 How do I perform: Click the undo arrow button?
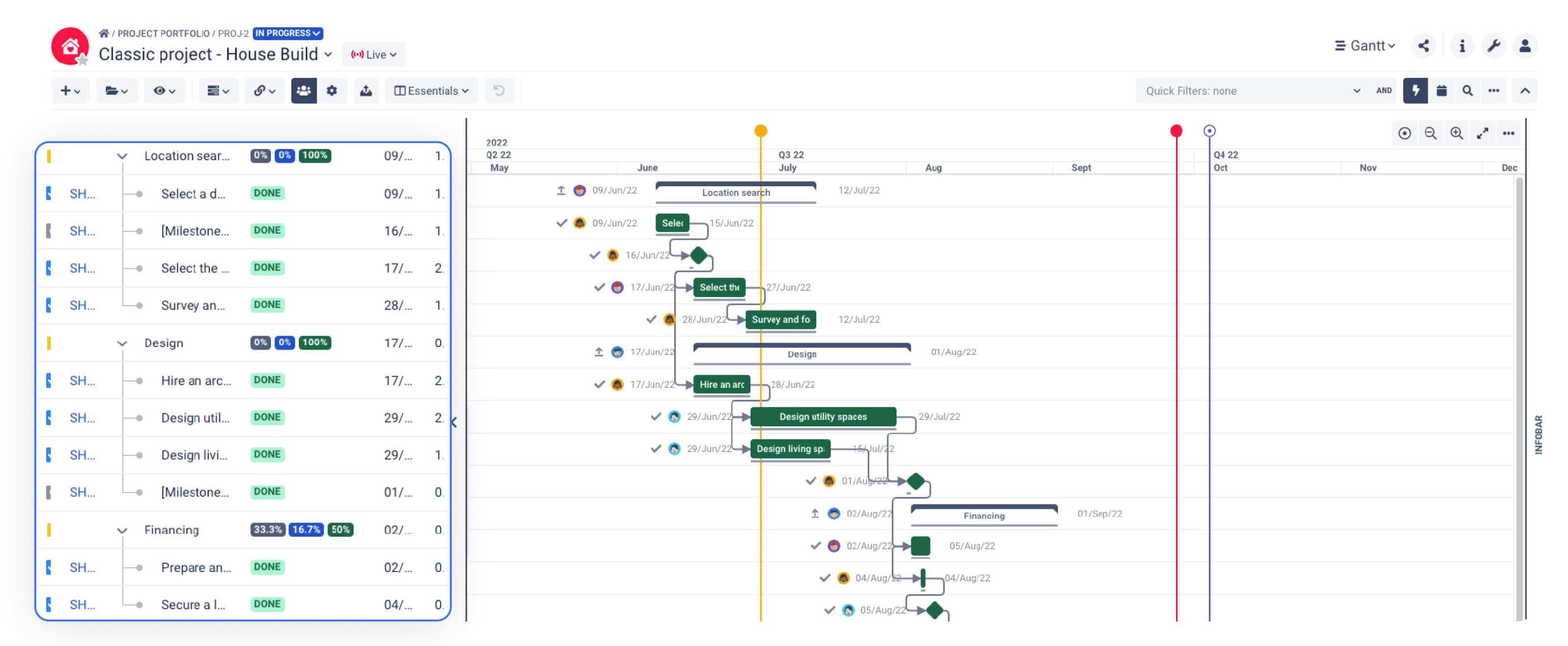499,91
